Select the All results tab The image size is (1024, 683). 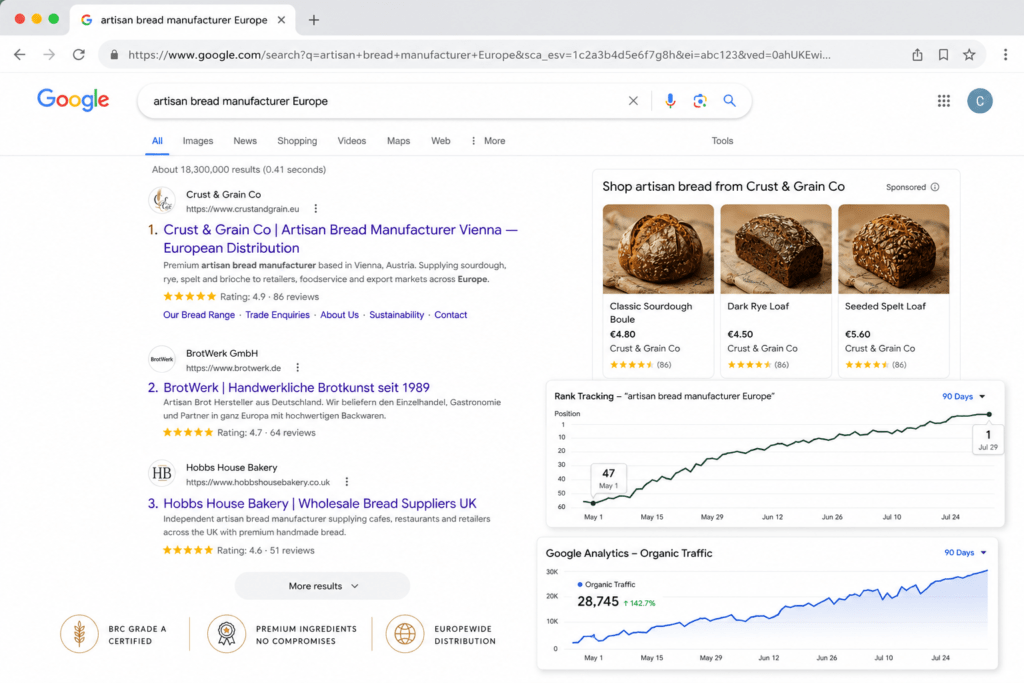[x=157, y=141]
